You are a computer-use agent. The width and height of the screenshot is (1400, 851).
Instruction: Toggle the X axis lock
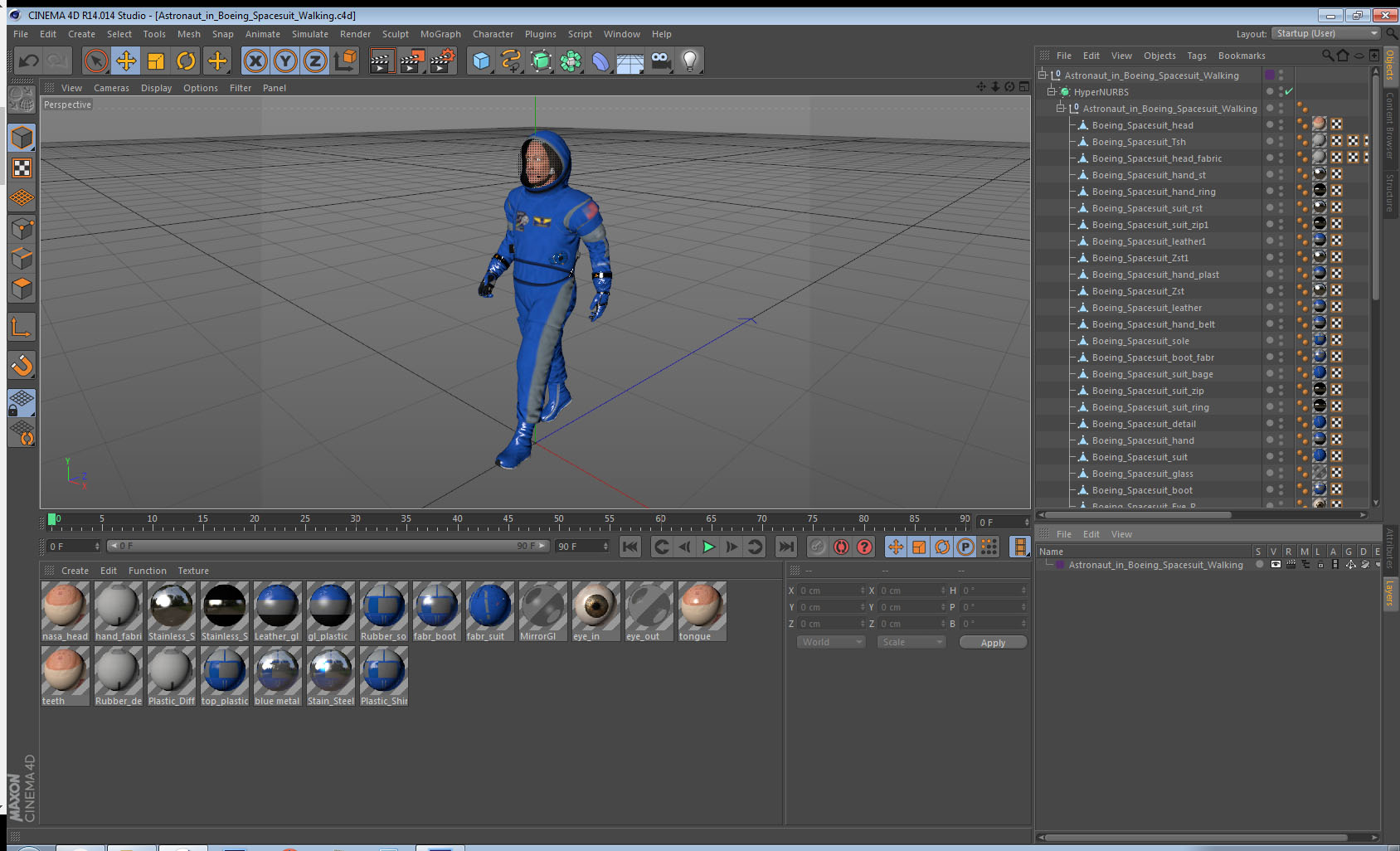[x=255, y=61]
